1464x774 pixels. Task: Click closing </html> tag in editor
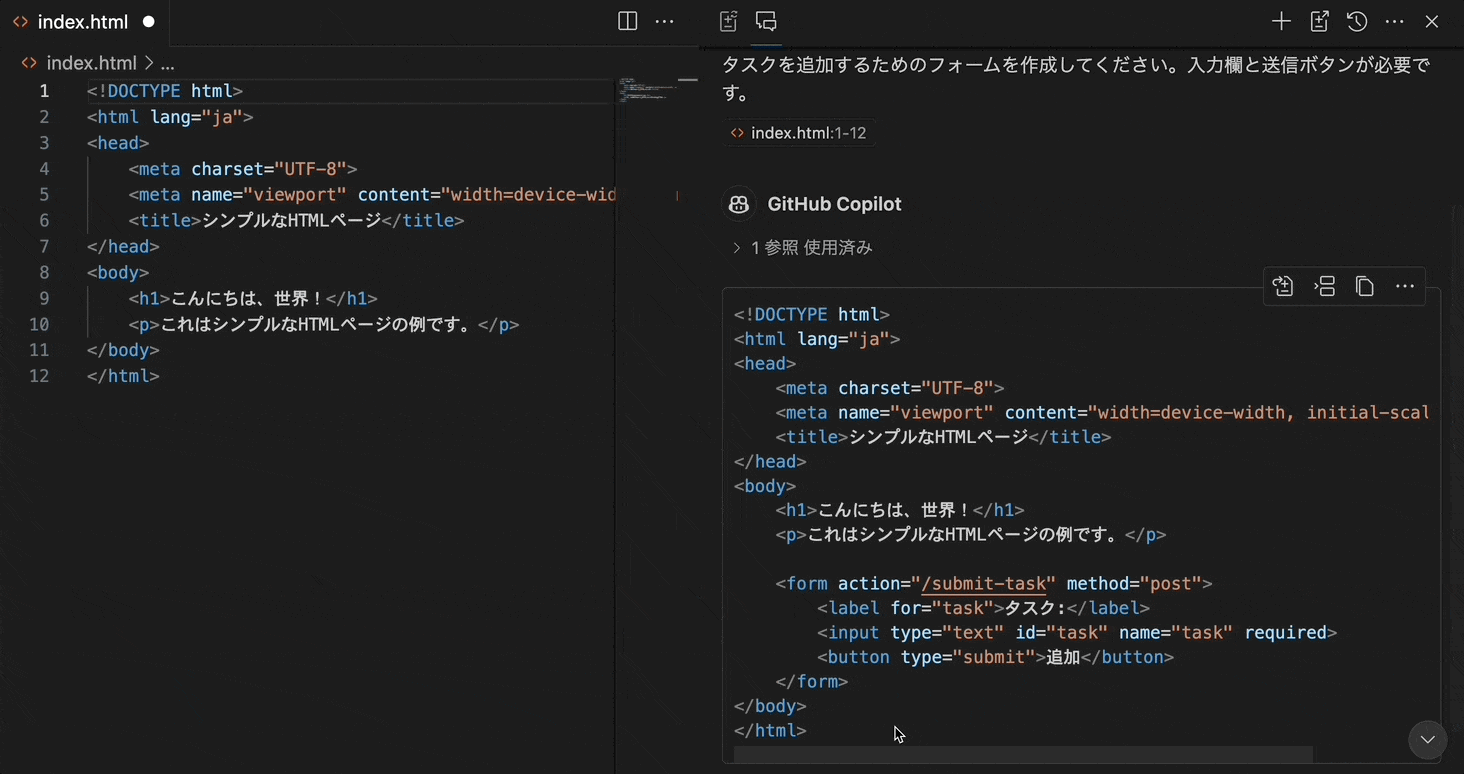[123, 377]
